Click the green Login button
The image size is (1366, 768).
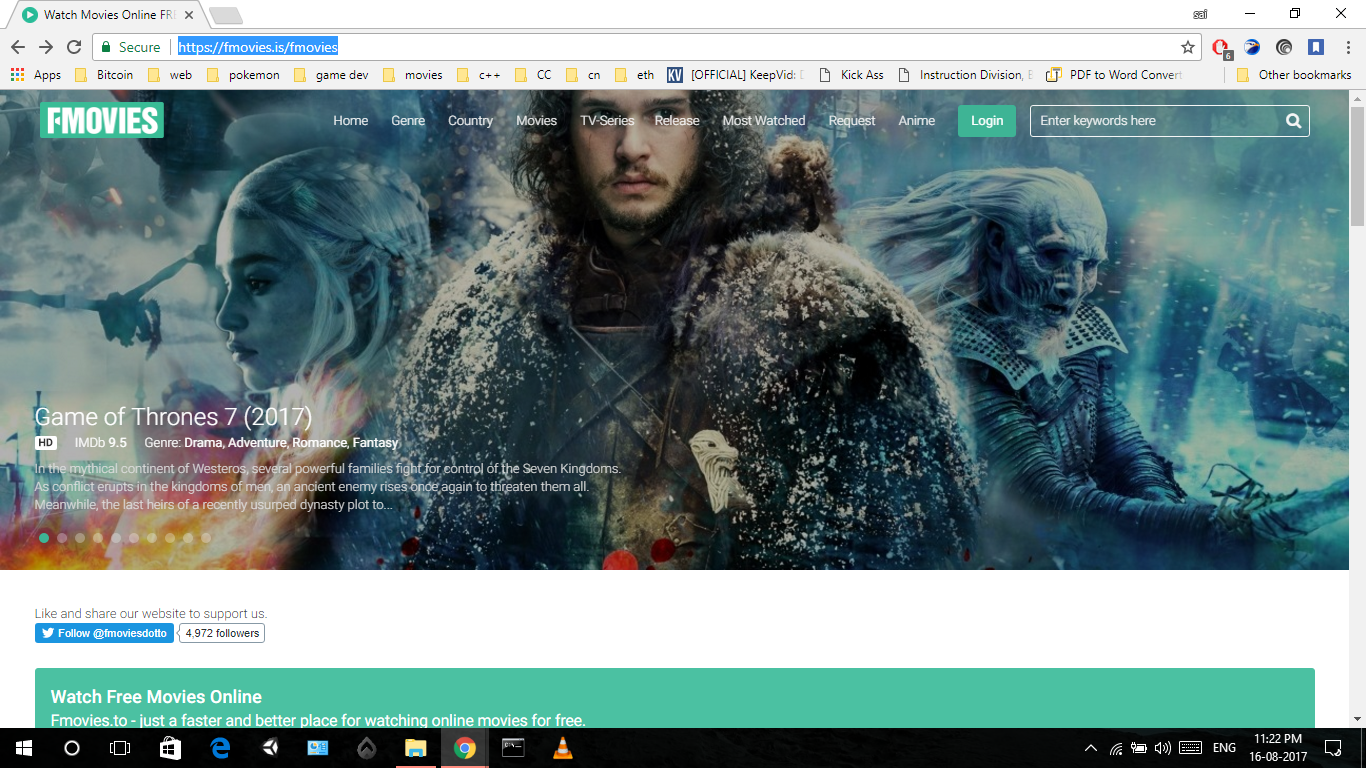click(x=987, y=121)
